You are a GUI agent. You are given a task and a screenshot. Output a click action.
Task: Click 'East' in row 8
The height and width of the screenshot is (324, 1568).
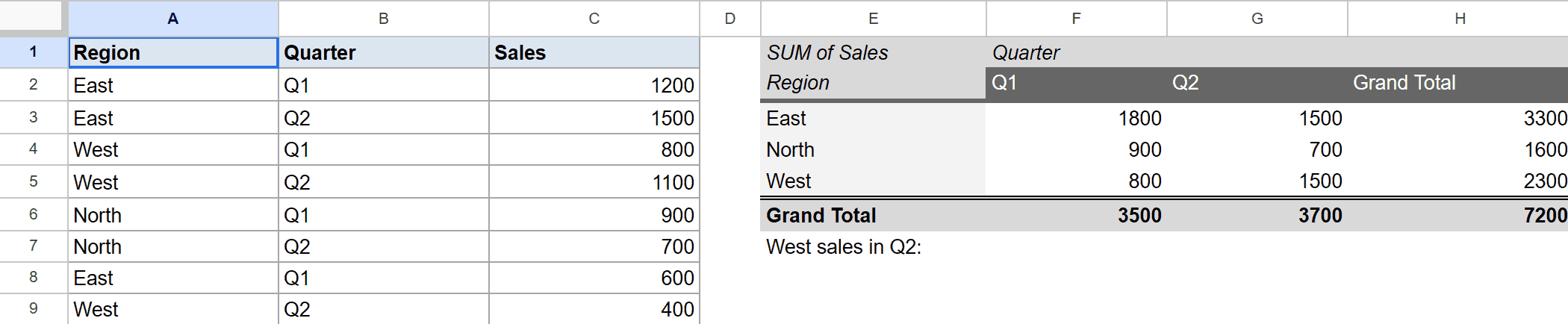(173, 278)
